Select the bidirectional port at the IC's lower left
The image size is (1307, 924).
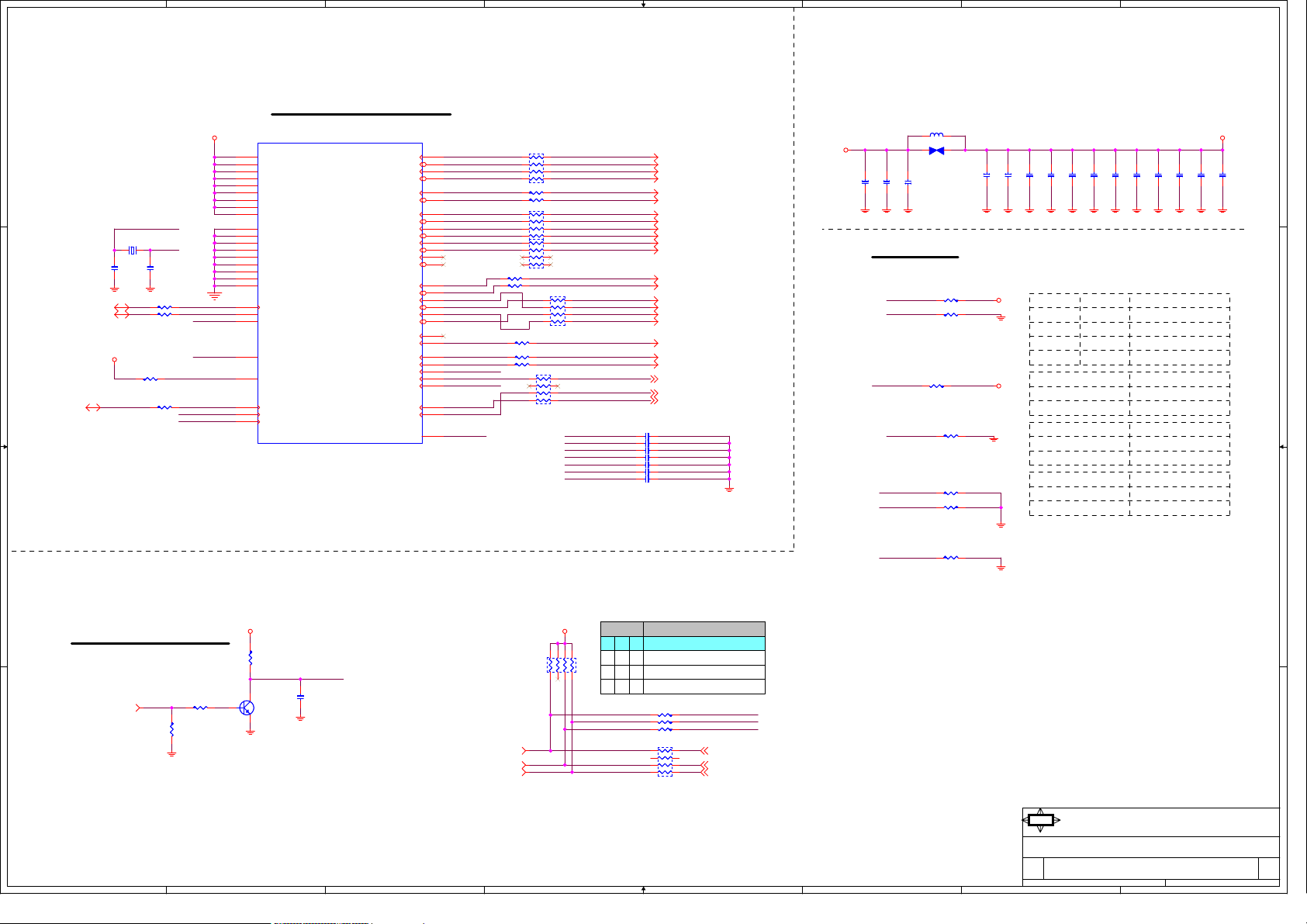93,407
